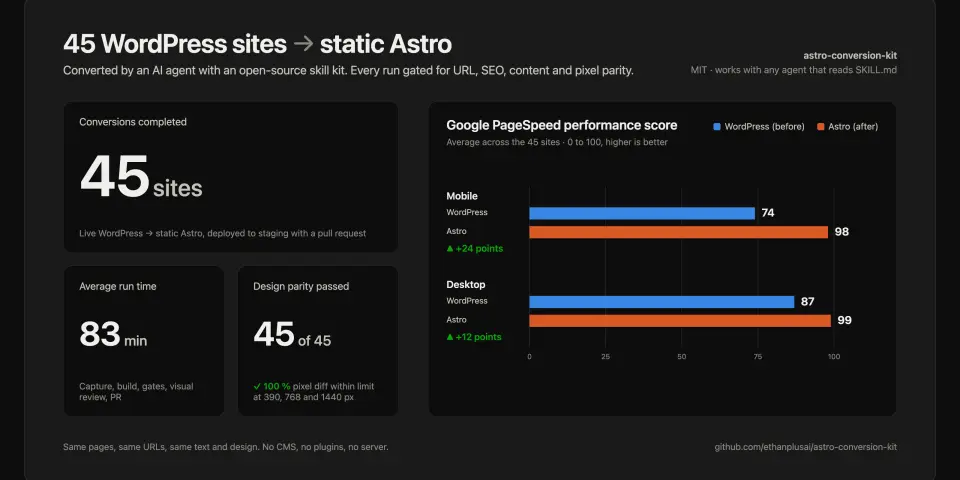Click the astro-conversion-kit title at top right

(x=850, y=56)
